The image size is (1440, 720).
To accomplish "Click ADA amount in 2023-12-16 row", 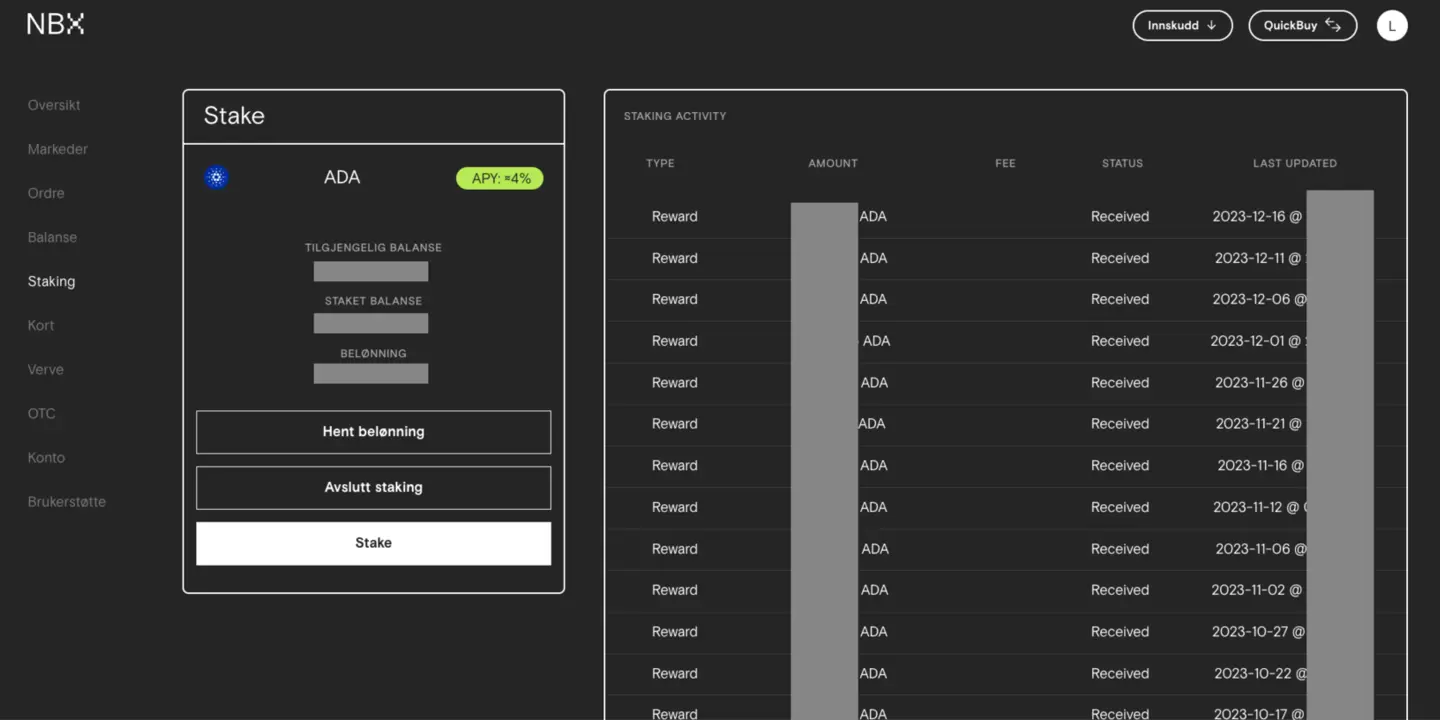I will click(873, 216).
